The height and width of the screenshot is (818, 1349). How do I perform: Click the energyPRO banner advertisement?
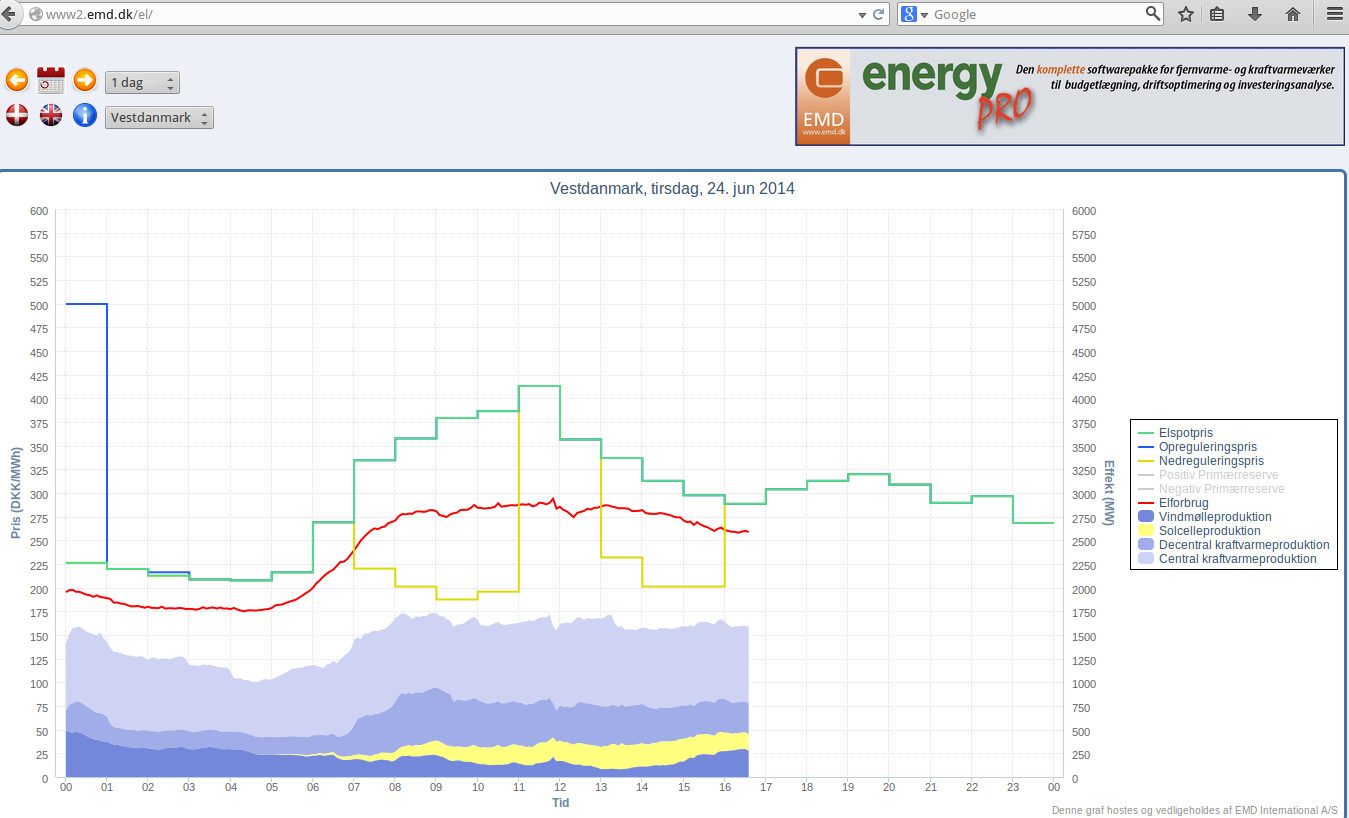coord(1070,96)
